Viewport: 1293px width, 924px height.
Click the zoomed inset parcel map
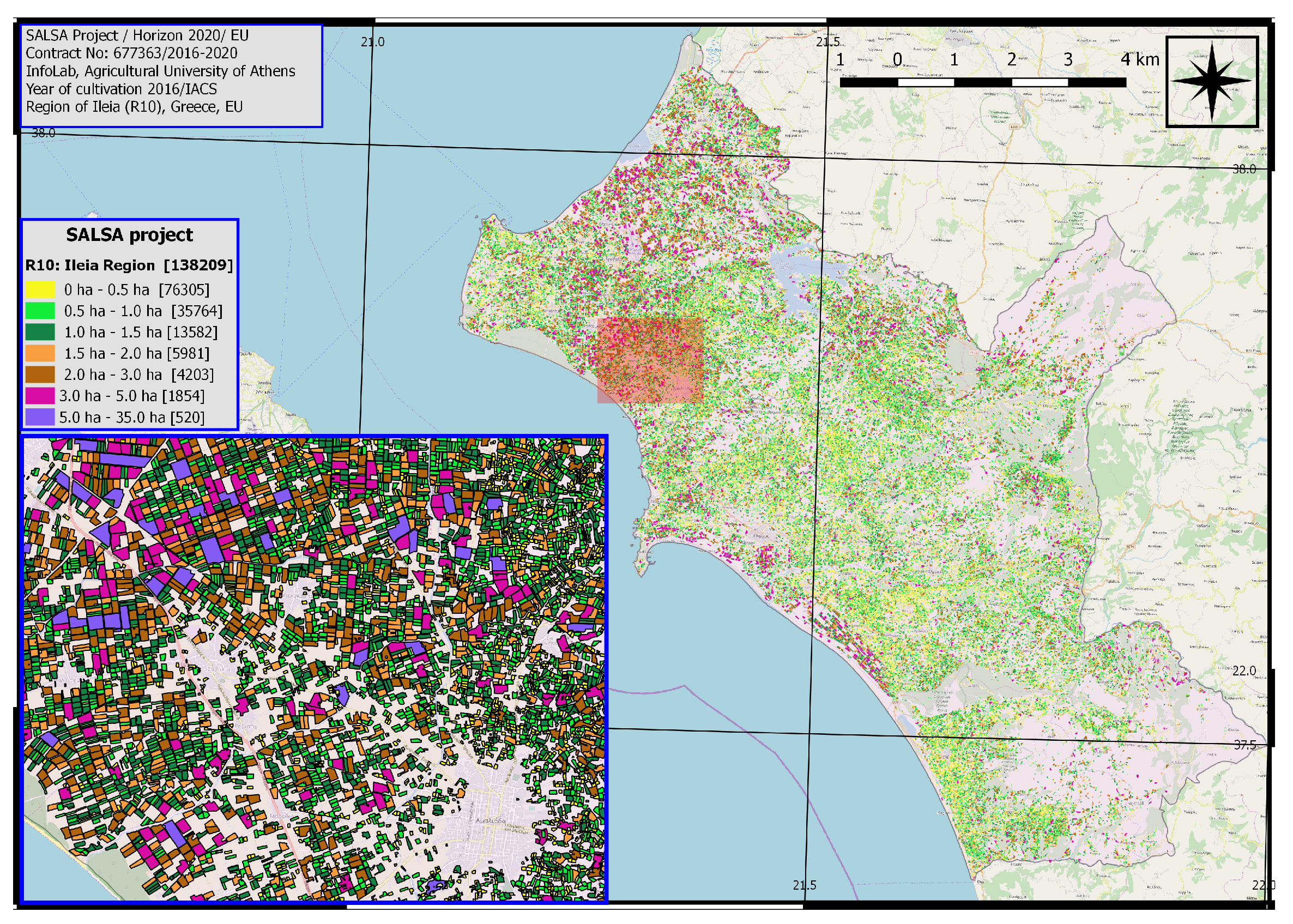click(314, 669)
